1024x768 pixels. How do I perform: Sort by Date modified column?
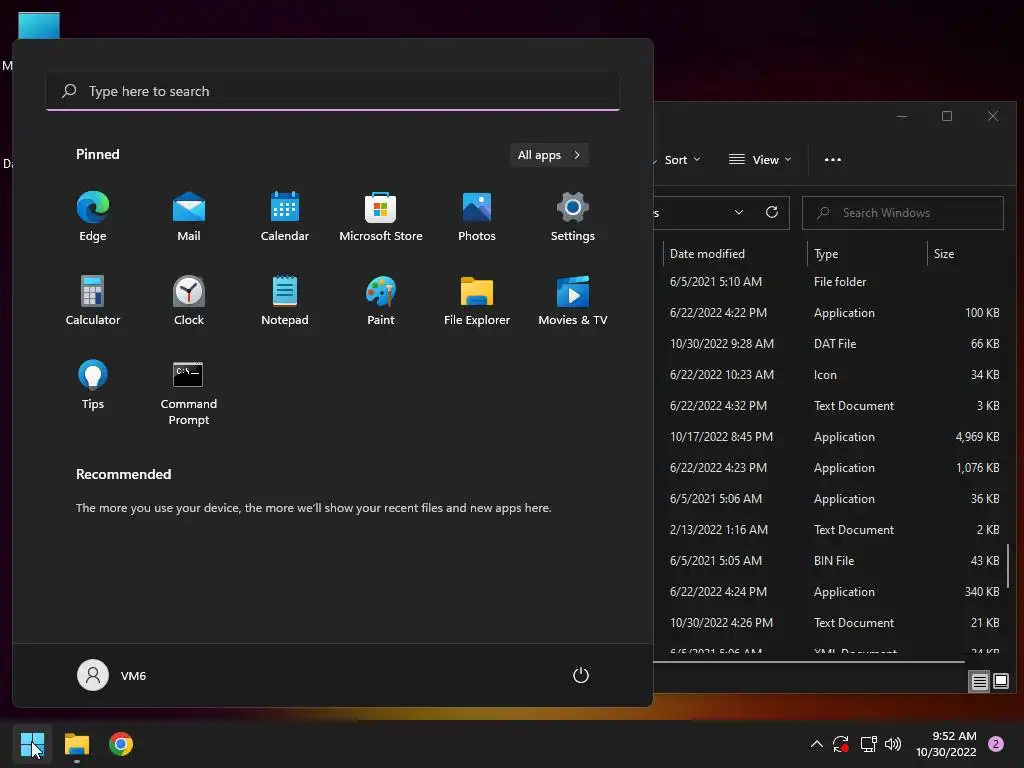[x=735, y=254]
